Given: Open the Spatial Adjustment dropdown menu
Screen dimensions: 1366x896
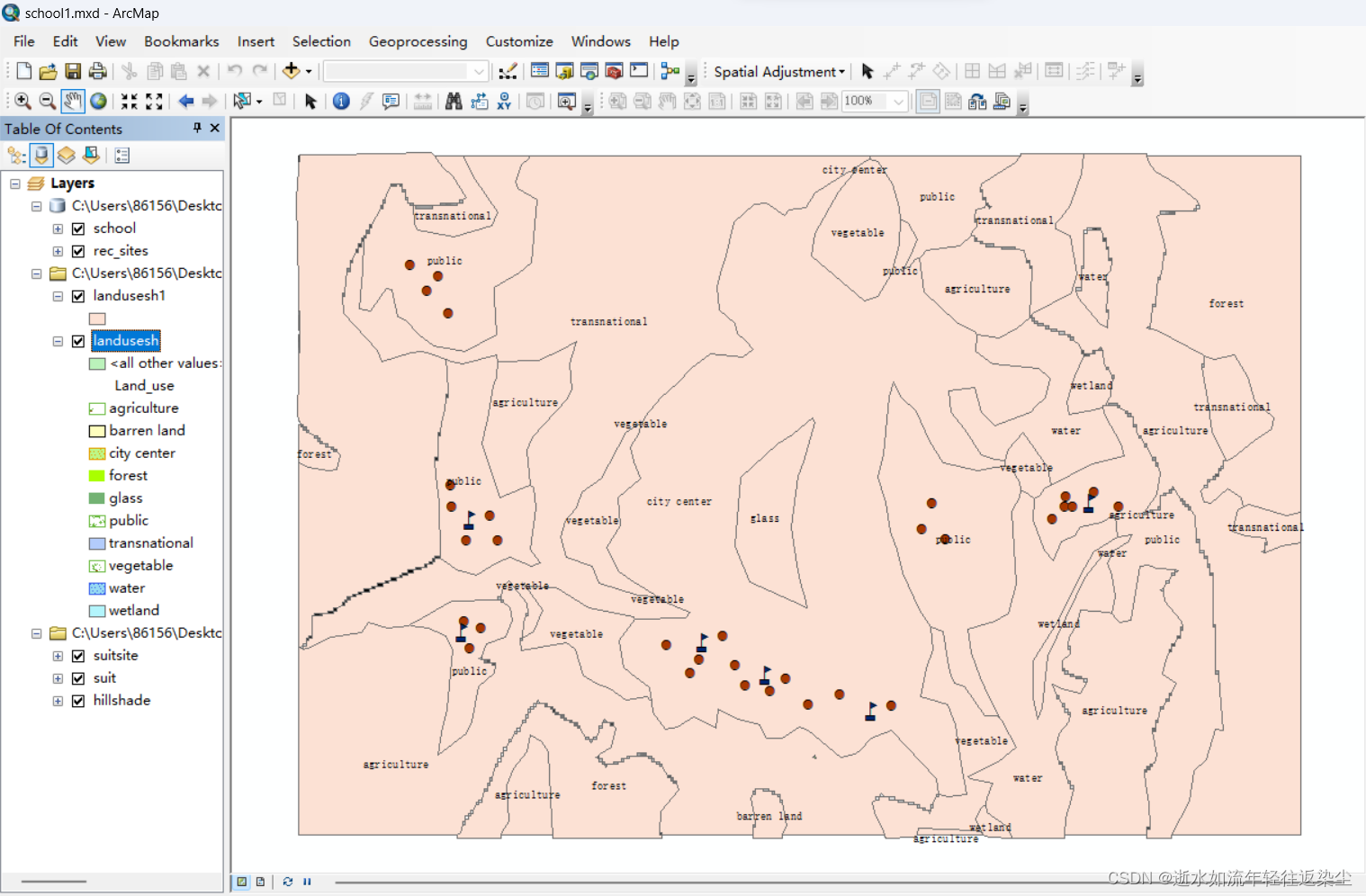Looking at the screenshot, I should (779, 72).
